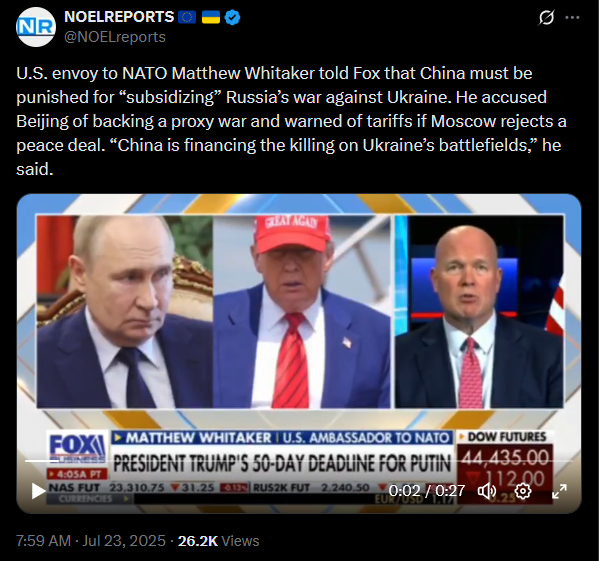Click the 0:02 / 0:27 time display
599x561 pixels.
427,491
